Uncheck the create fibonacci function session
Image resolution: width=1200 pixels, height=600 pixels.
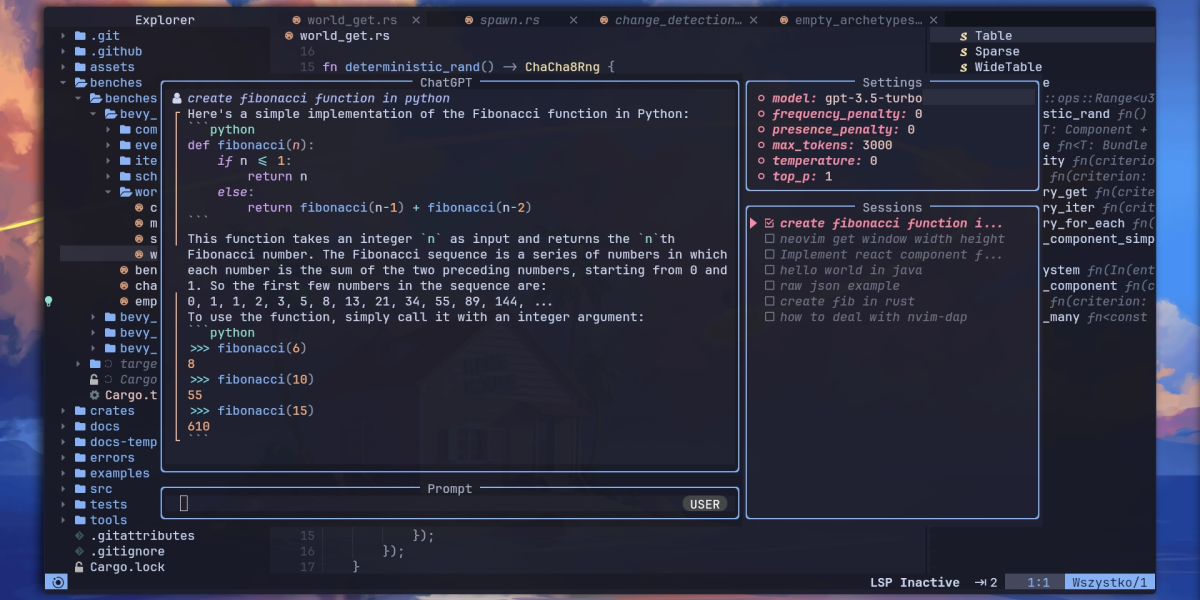pos(770,222)
